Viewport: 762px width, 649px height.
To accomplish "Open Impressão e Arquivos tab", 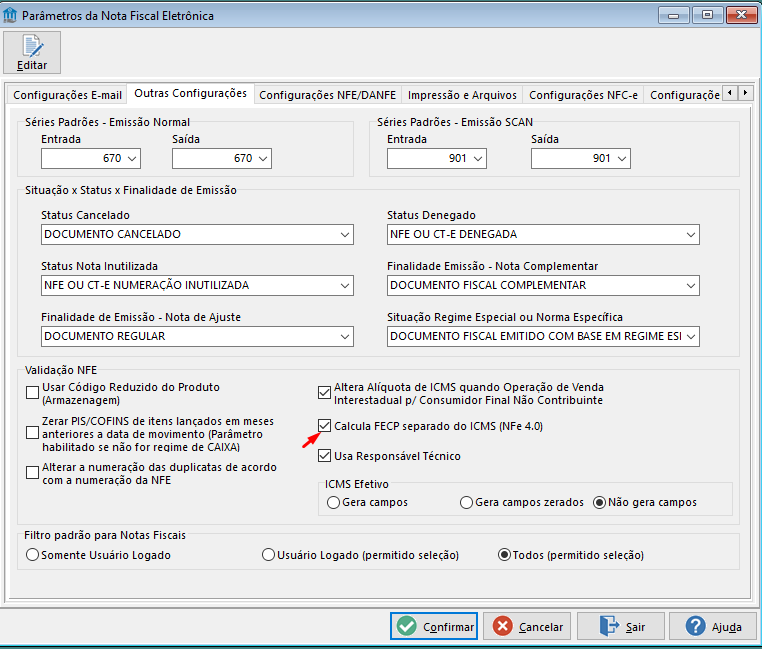I will pyautogui.click(x=462, y=95).
